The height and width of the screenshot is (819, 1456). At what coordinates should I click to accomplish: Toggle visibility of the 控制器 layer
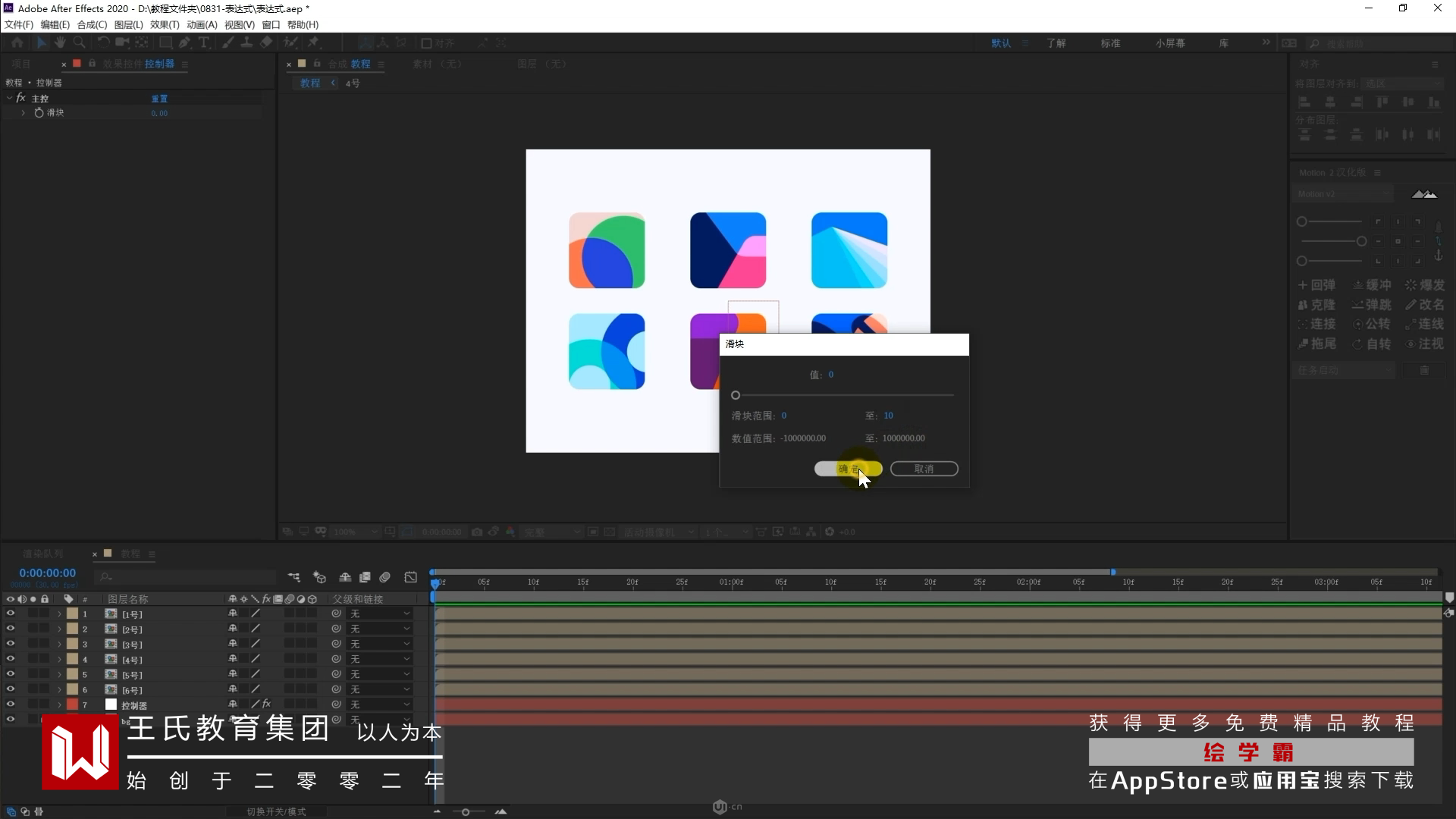click(x=11, y=704)
